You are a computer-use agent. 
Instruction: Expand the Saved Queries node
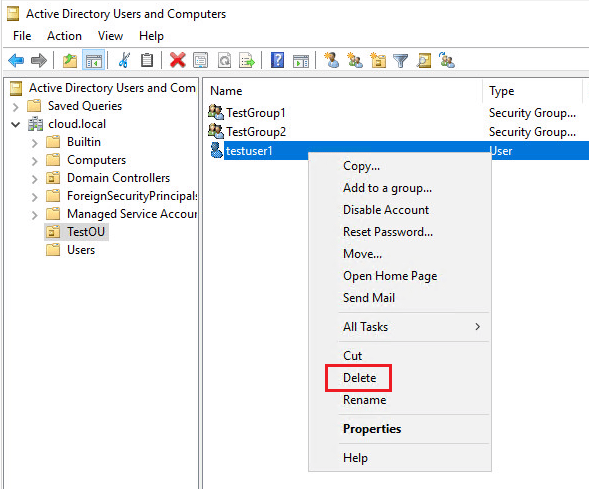(15, 107)
